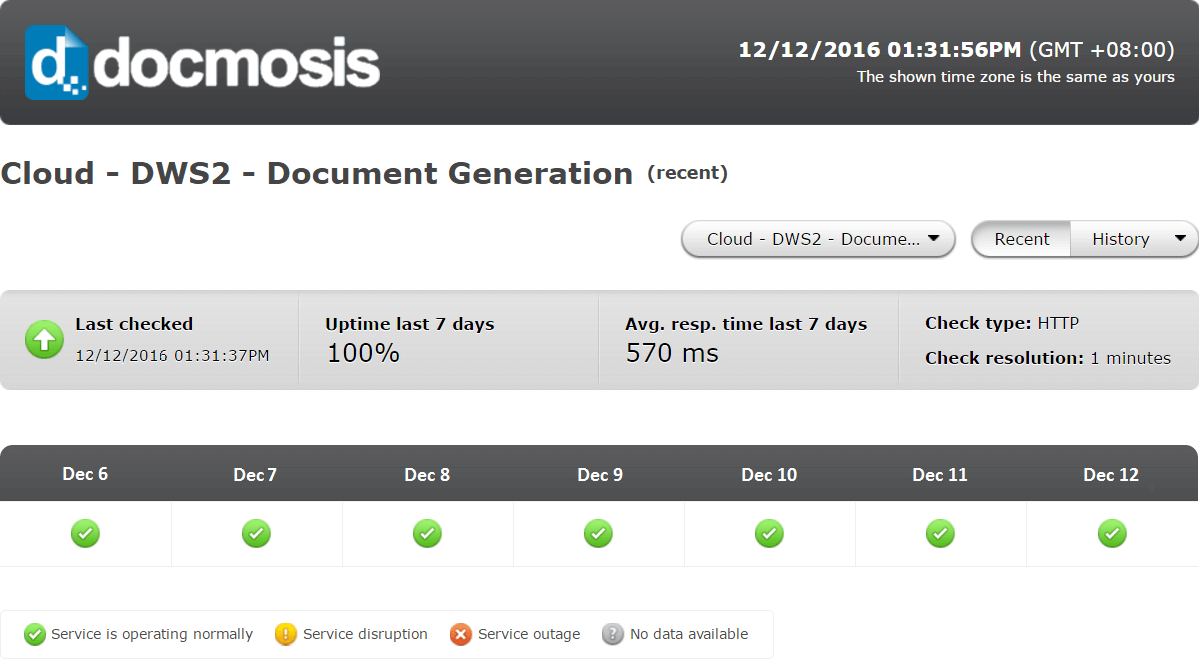Click the Uptime last 7 days heading
The height and width of the screenshot is (666, 1199).
click(x=410, y=324)
